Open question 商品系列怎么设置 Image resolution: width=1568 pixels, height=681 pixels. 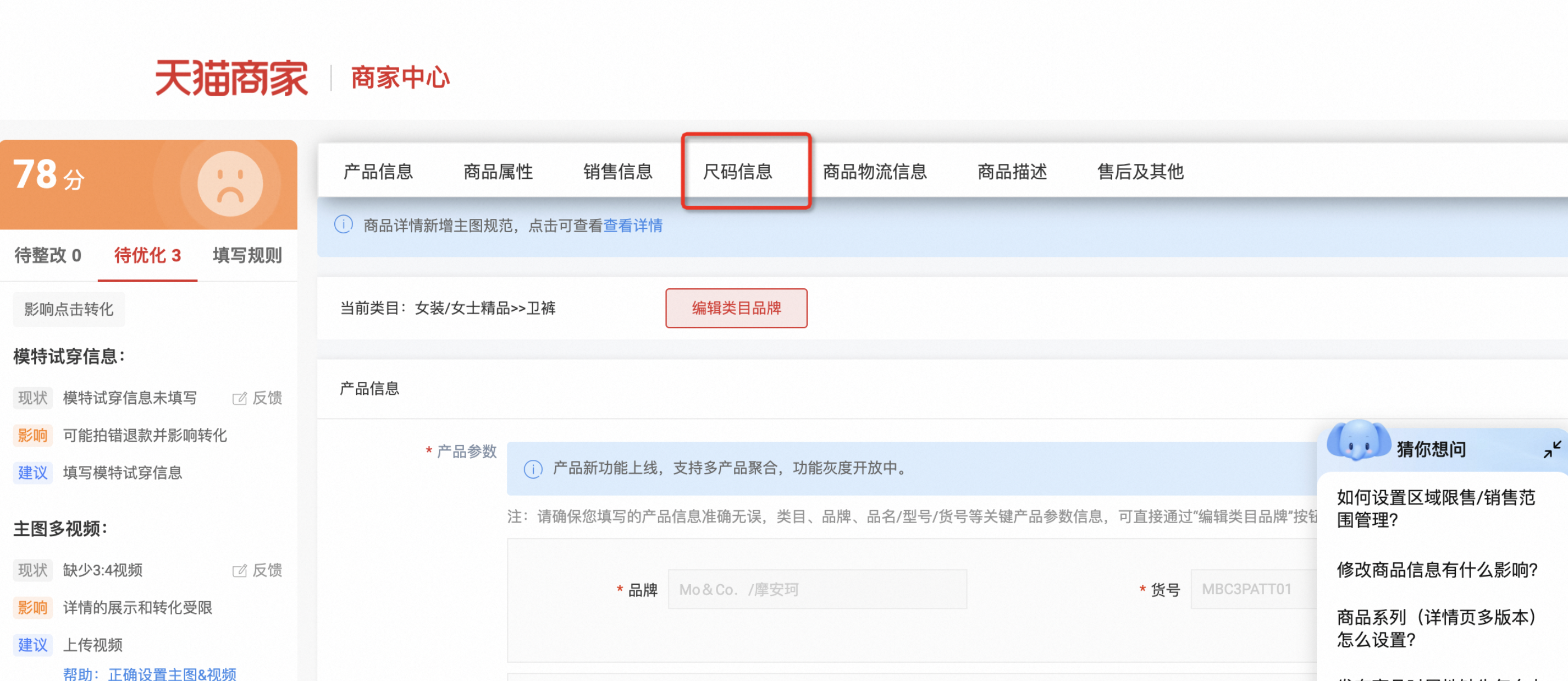point(1437,628)
